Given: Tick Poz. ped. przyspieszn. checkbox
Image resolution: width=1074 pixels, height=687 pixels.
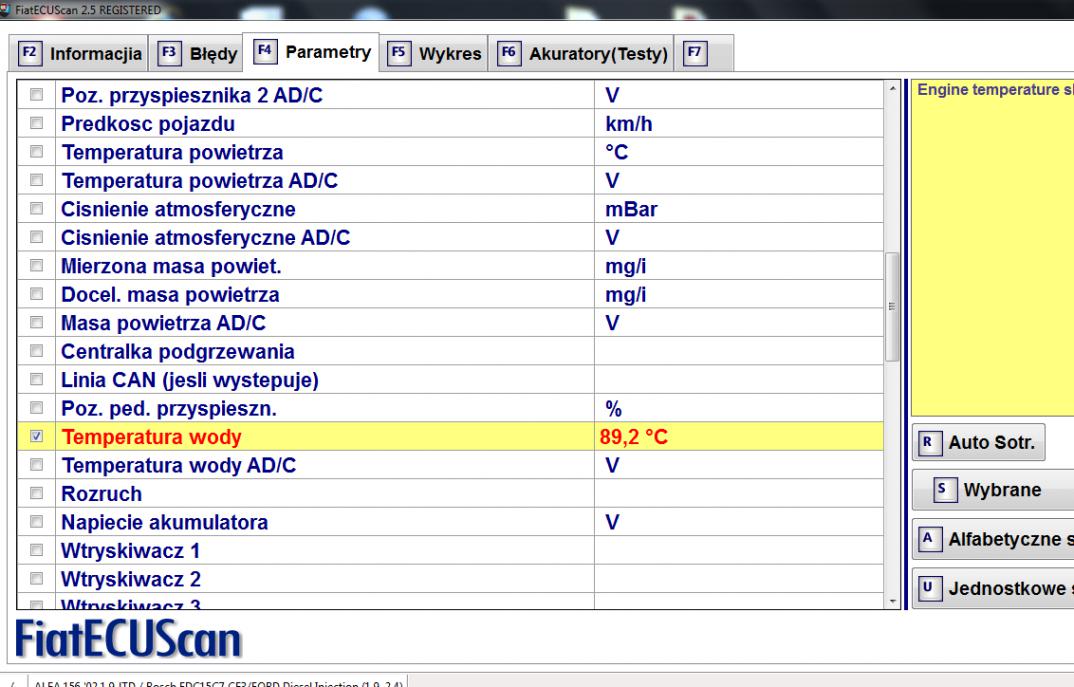Looking at the screenshot, I should tap(36, 408).
